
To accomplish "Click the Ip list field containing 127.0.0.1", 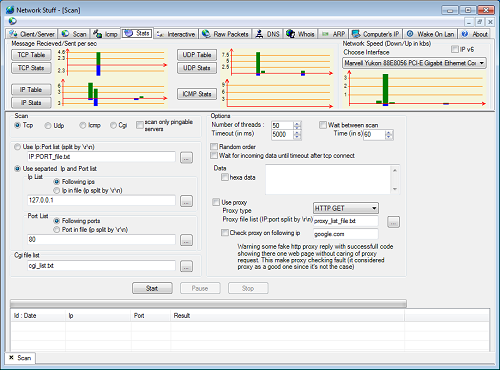I will [101, 200].
